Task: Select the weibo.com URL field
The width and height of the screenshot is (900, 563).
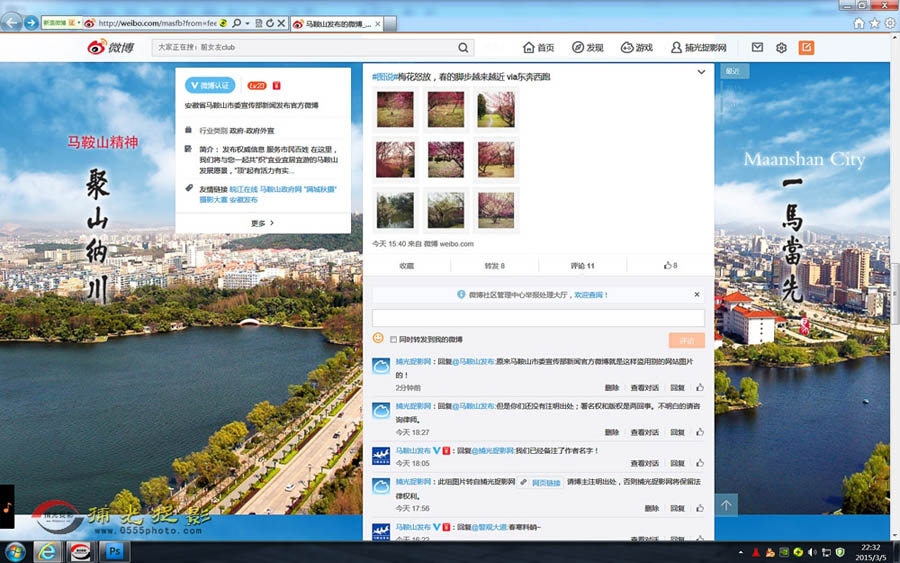Action: (157, 24)
